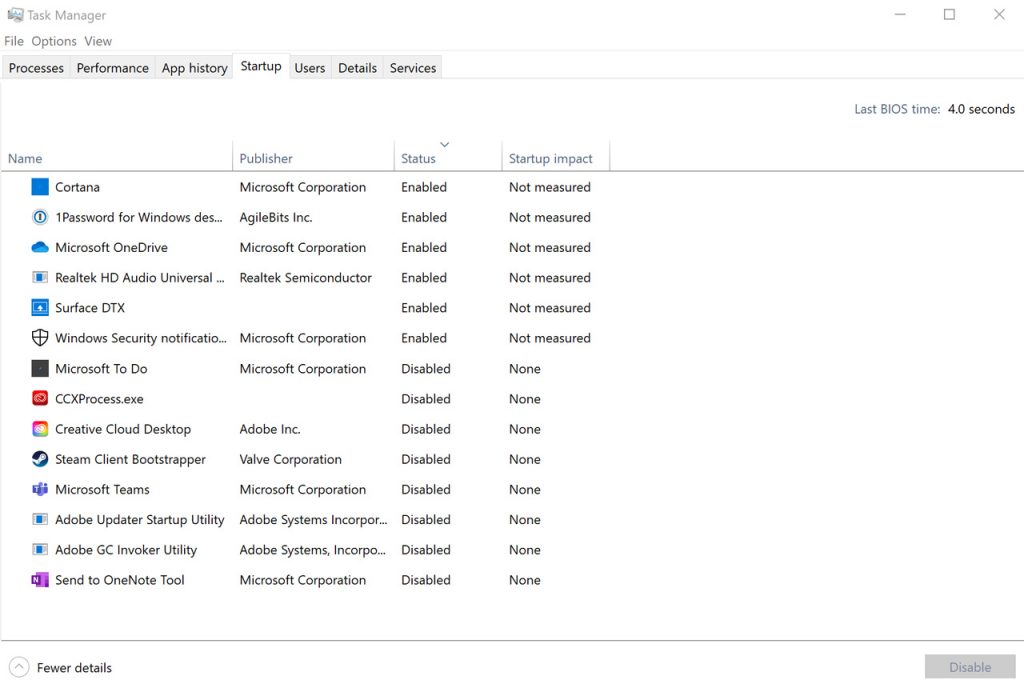Switch to the App history tab
Viewport: 1024px width, 692px height.
(195, 68)
